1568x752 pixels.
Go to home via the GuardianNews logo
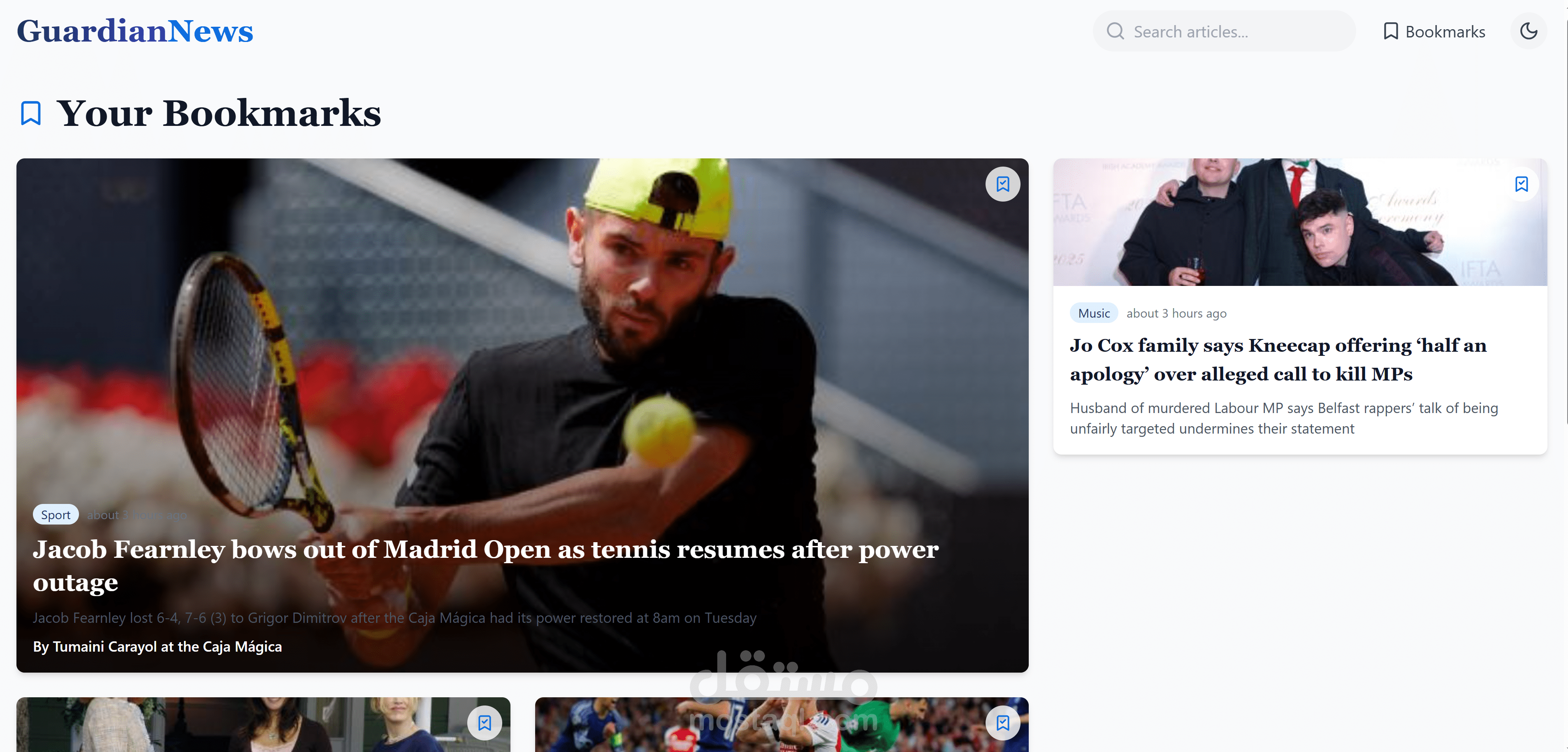[135, 31]
